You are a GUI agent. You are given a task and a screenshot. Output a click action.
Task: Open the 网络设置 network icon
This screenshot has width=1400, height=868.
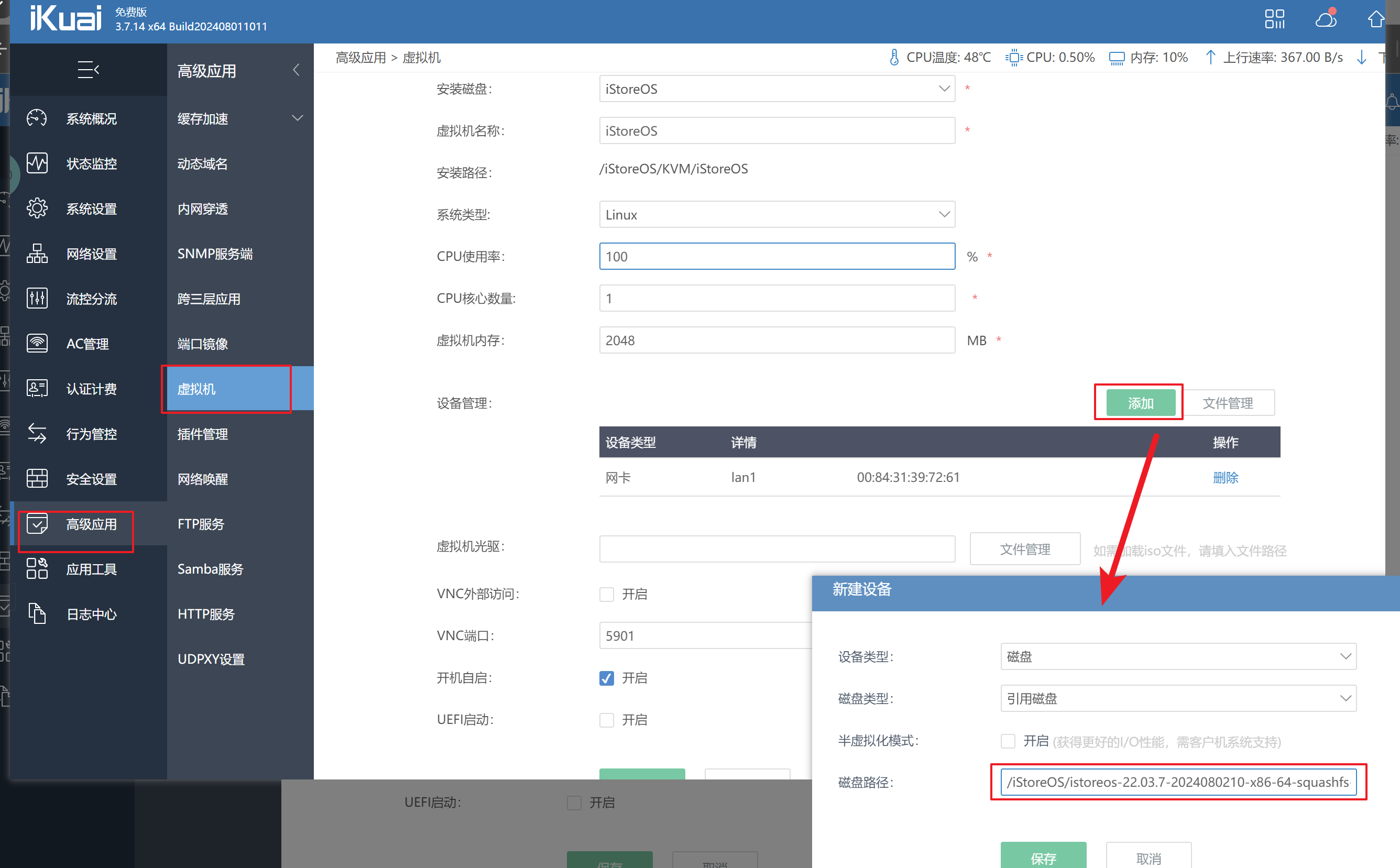(x=37, y=253)
